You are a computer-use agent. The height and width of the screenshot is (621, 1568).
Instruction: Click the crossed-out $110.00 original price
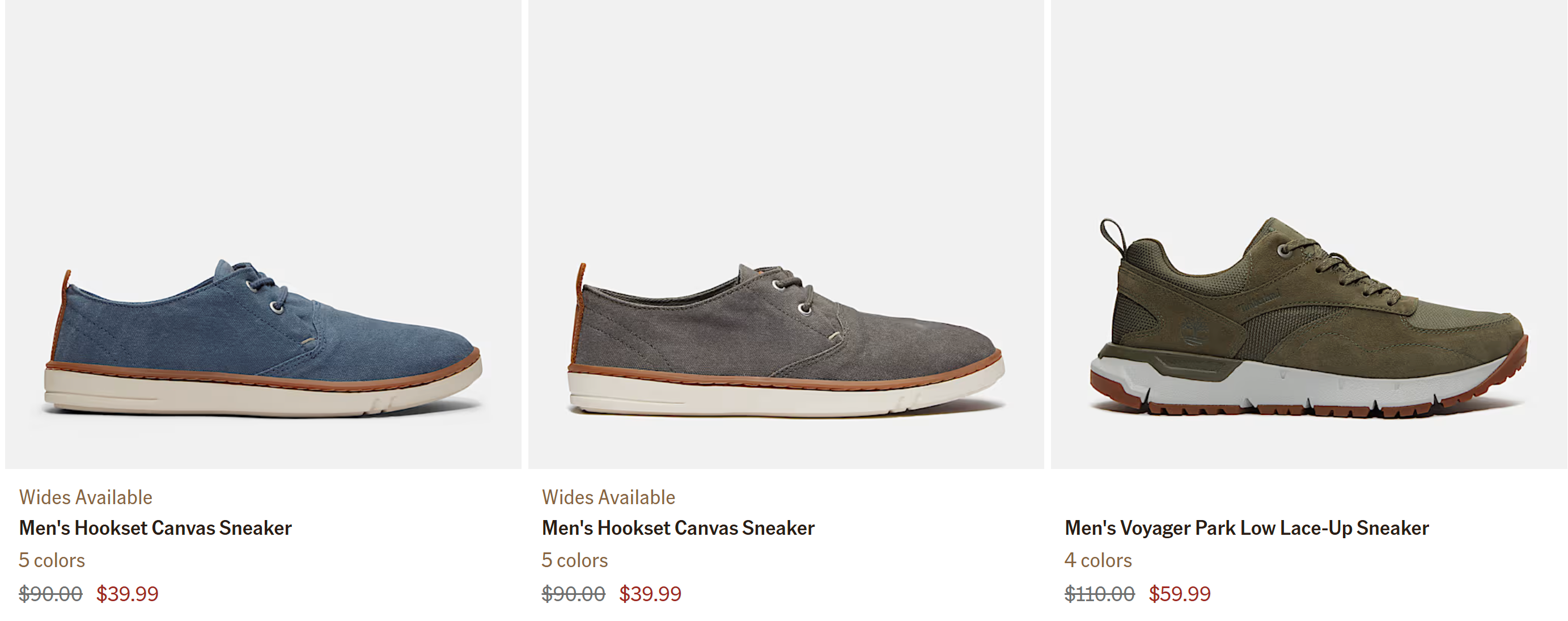click(x=1099, y=594)
